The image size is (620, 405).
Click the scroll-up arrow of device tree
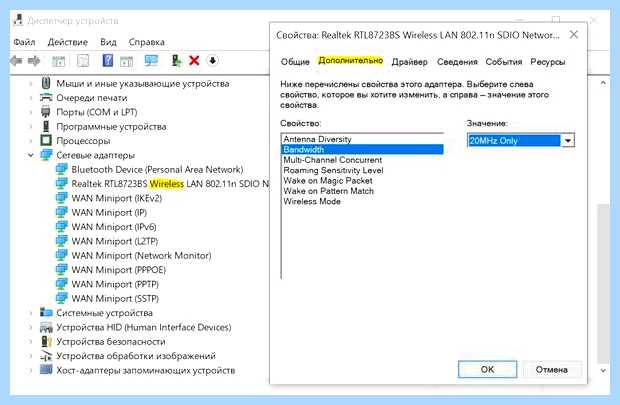[603, 83]
